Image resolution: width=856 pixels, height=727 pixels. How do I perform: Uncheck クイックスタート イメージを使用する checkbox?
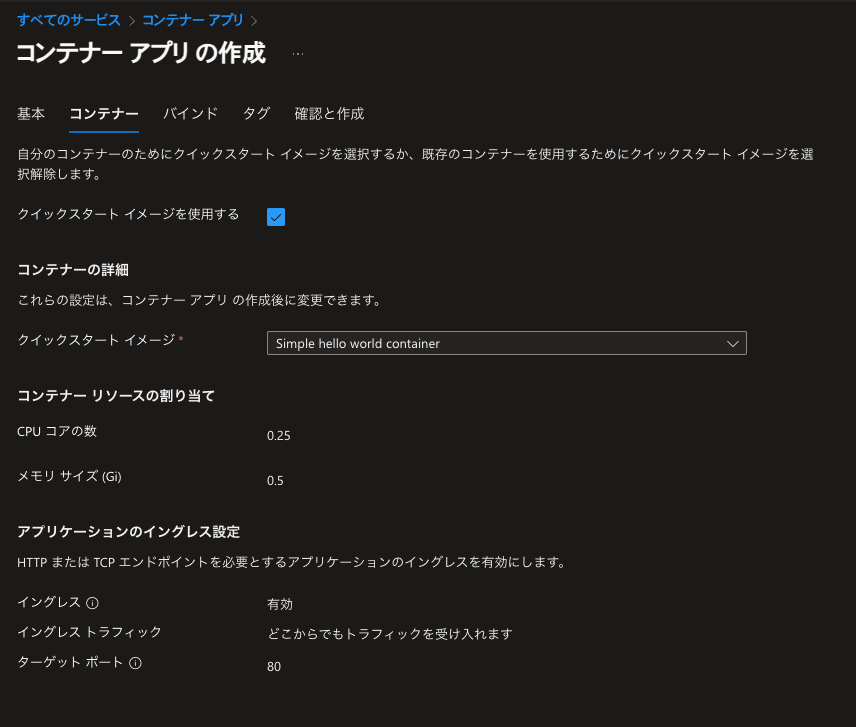(x=276, y=217)
